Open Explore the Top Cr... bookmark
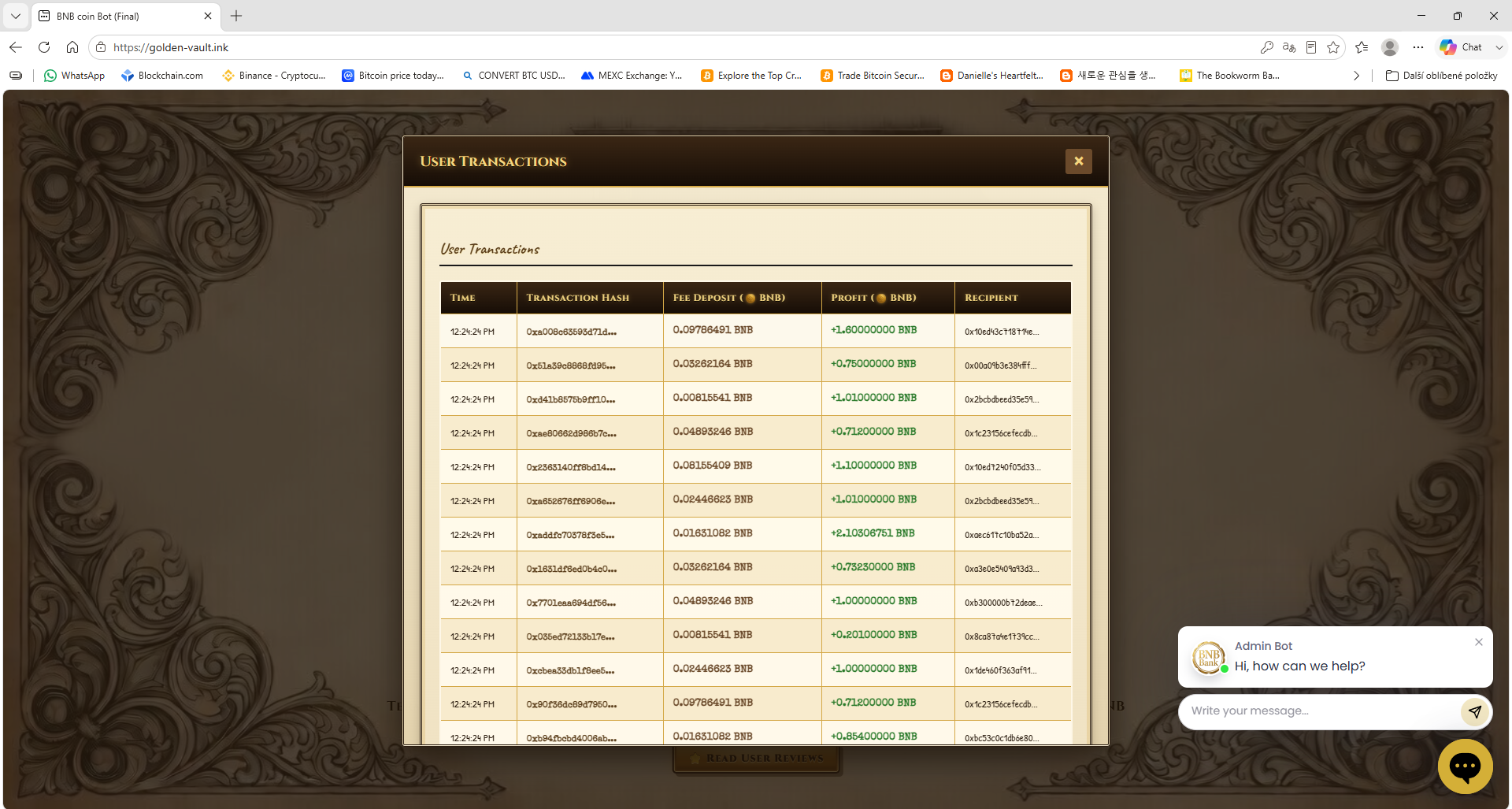1512x809 pixels. coord(751,76)
